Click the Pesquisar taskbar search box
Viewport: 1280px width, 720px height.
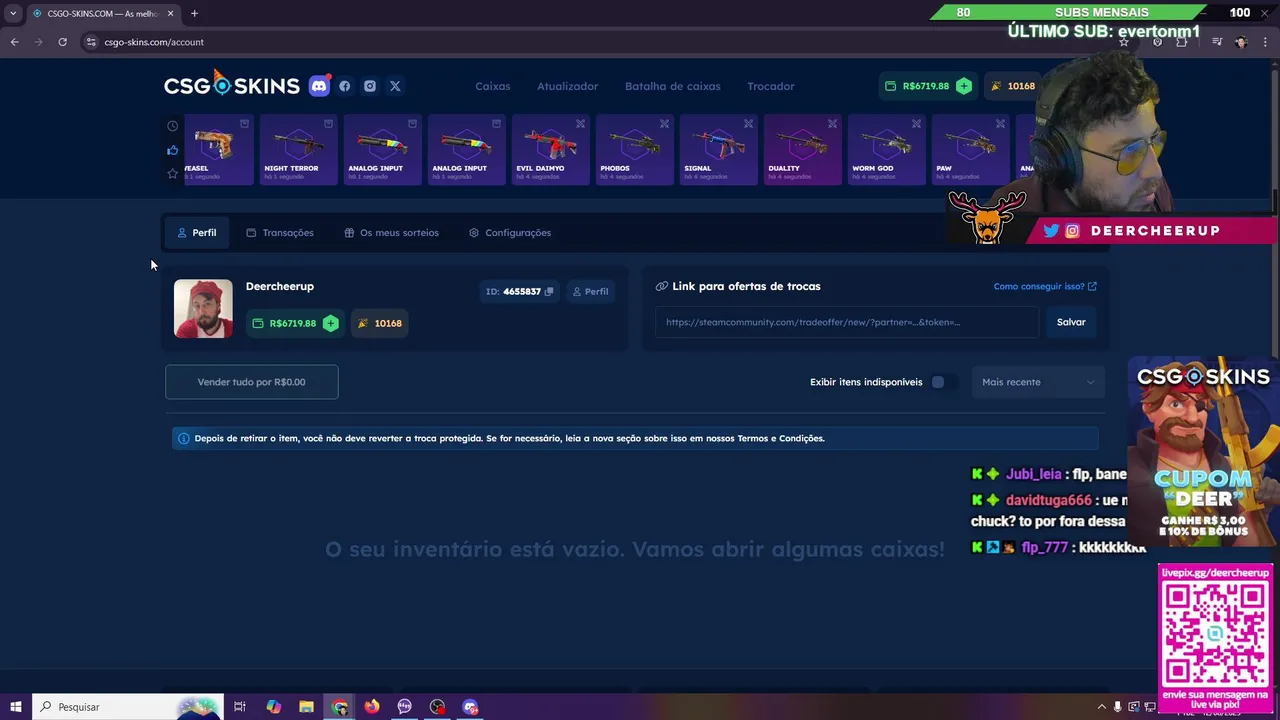coord(128,707)
